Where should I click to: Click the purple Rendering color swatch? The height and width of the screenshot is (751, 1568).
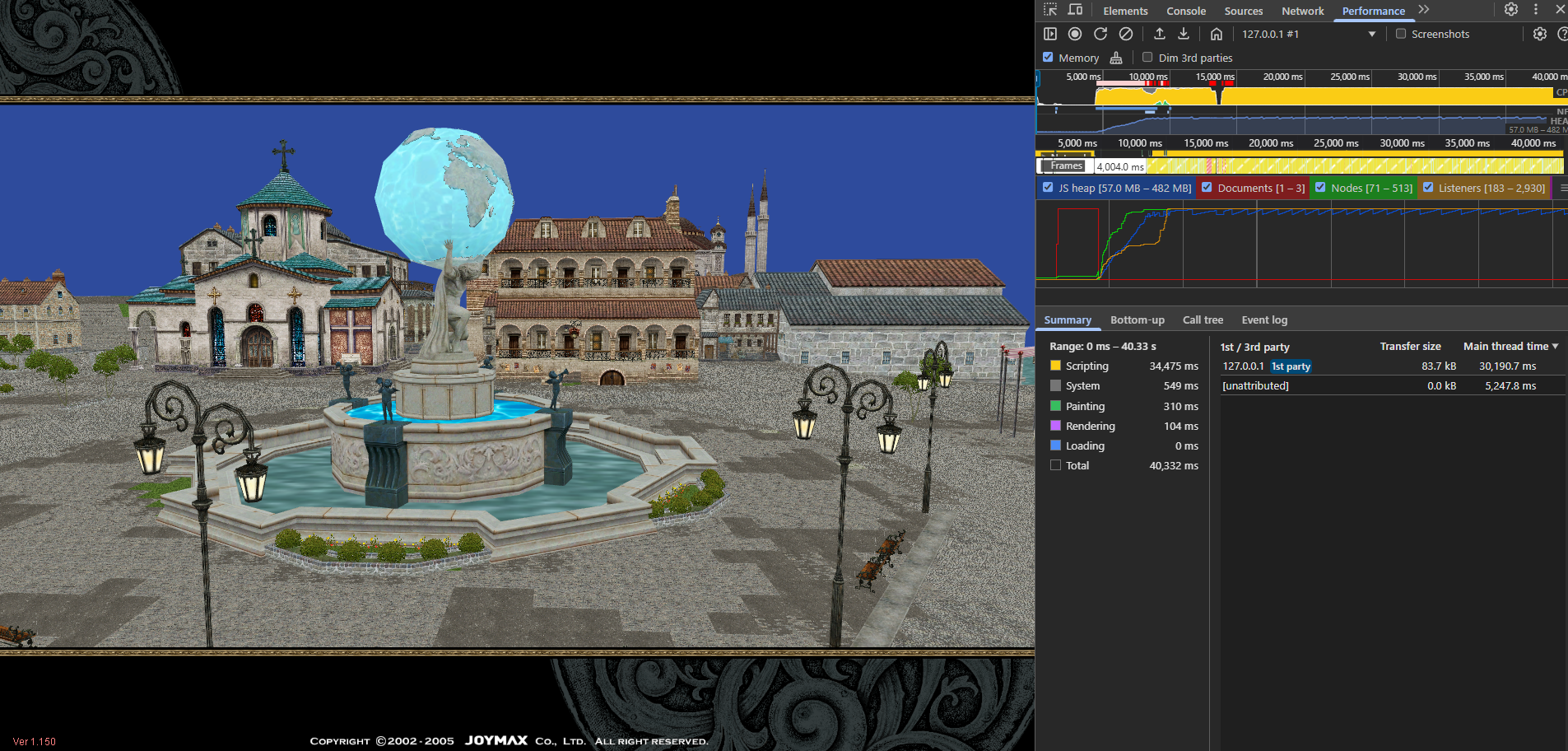click(x=1055, y=426)
